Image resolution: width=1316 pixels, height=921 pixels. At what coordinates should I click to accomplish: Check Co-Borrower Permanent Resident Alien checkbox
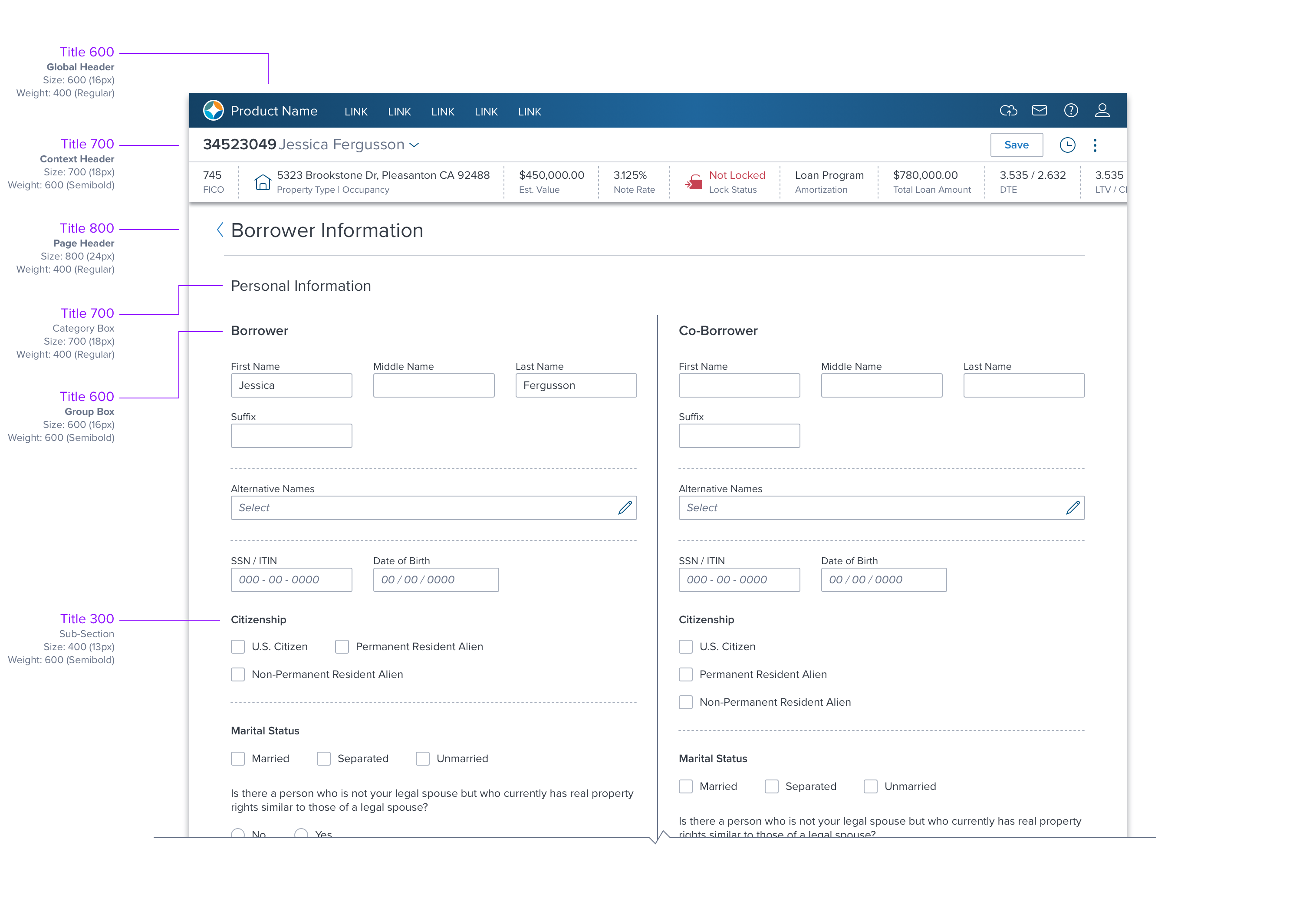click(x=685, y=674)
